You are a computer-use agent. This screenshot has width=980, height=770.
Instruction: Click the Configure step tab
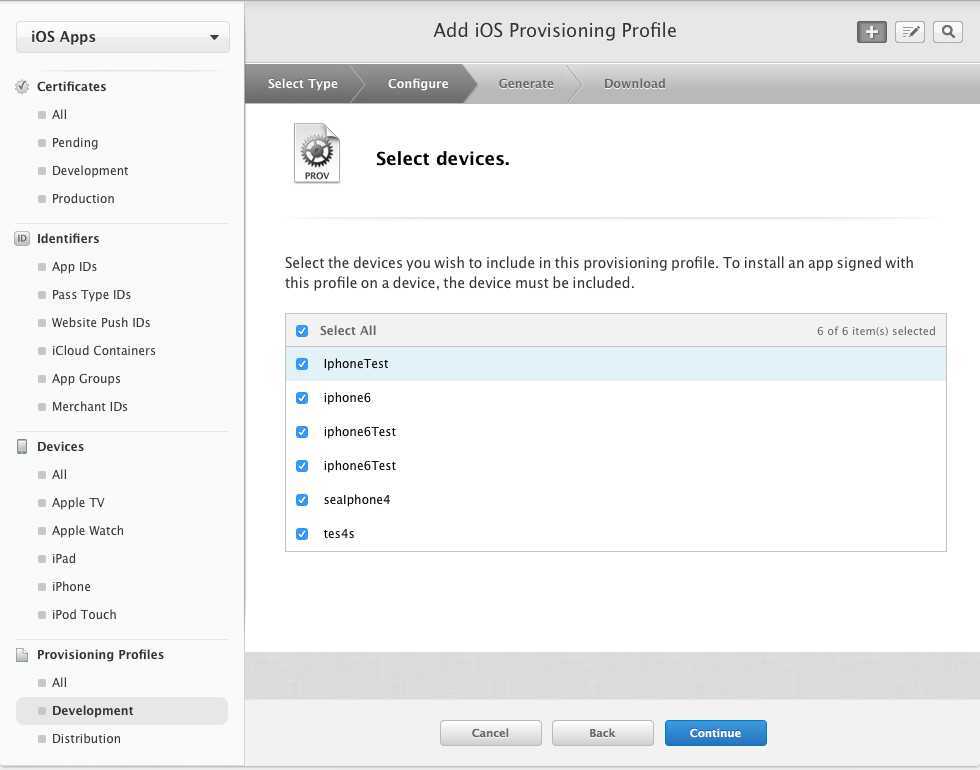(x=417, y=84)
